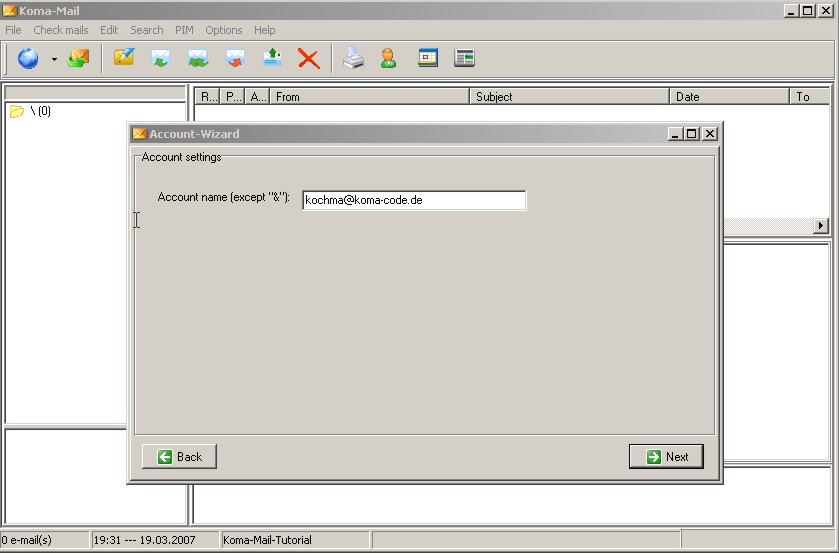Open the Check mails menu
The width and height of the screenshot is (839, 553).
(60, 30)
